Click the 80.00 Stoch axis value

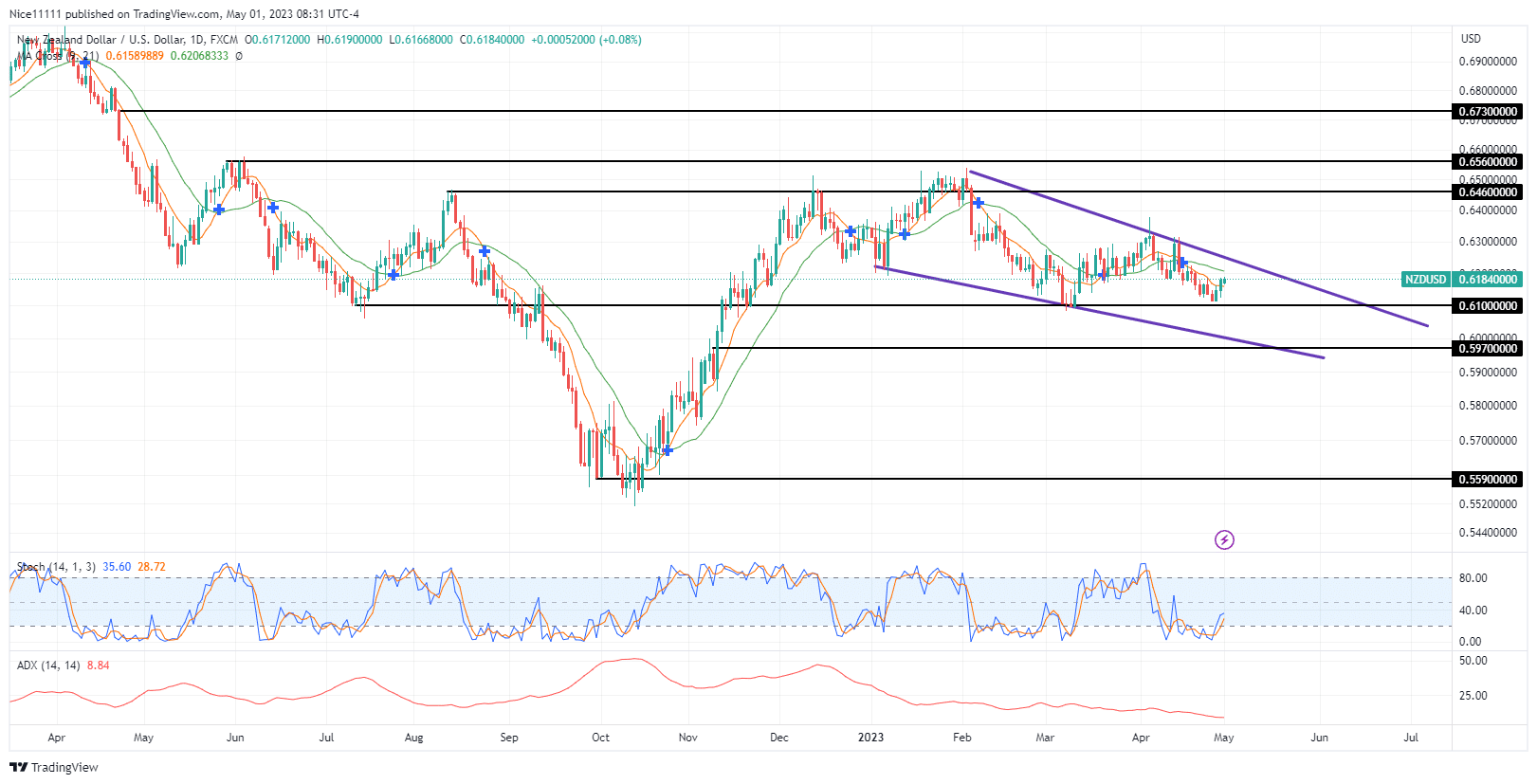1473,578
